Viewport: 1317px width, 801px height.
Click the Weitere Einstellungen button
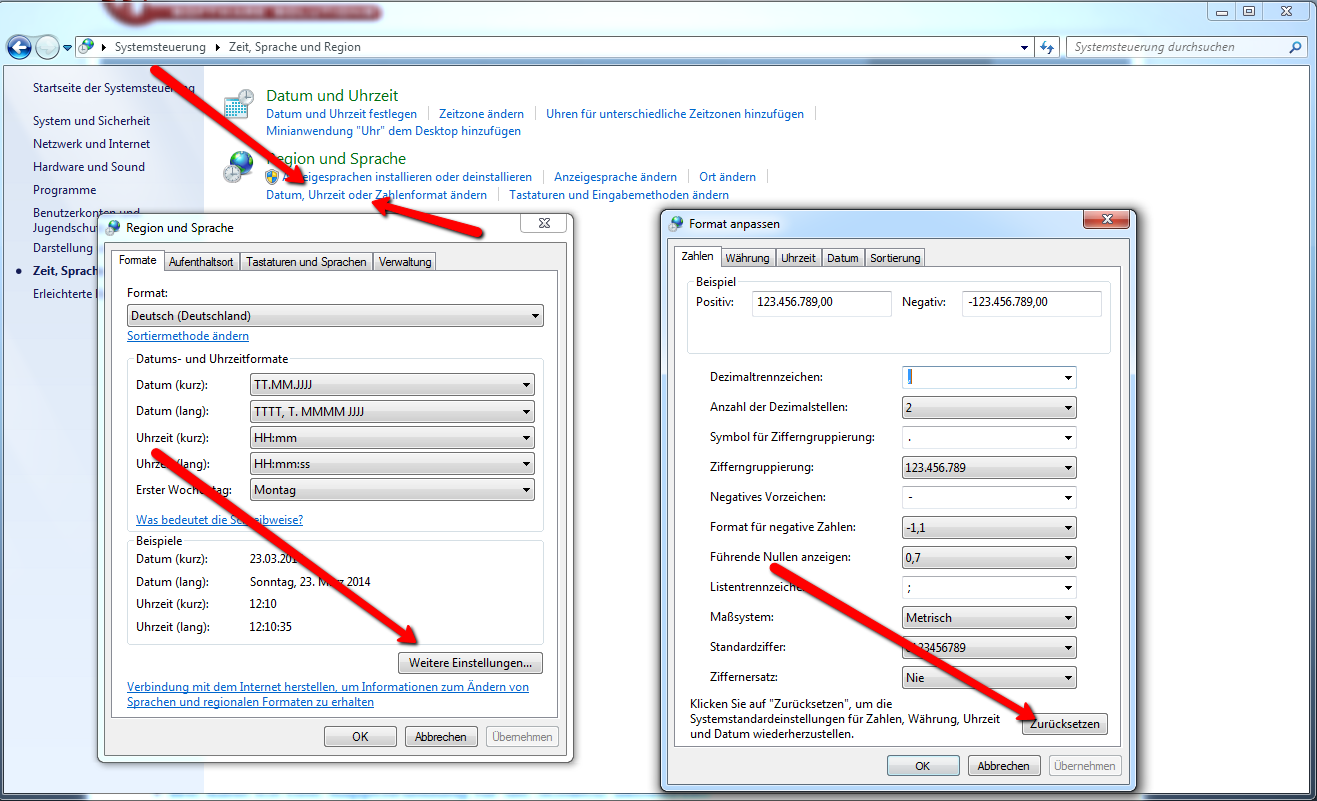pyautogui.click(x=470, y=663)
